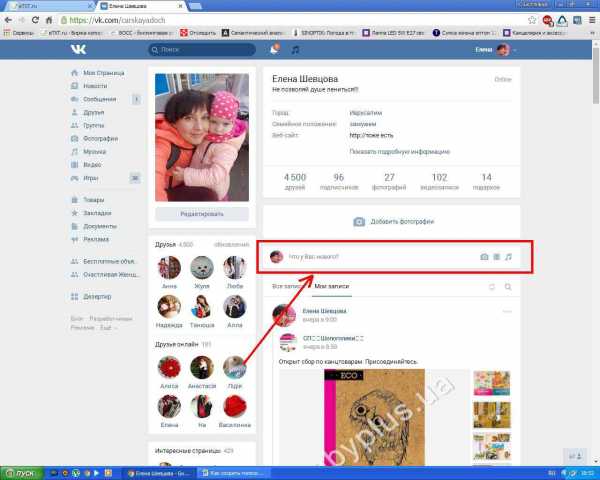Screen dimensions: 600x480
Task: Open friend Люба avatar
Action: (235, 267)
